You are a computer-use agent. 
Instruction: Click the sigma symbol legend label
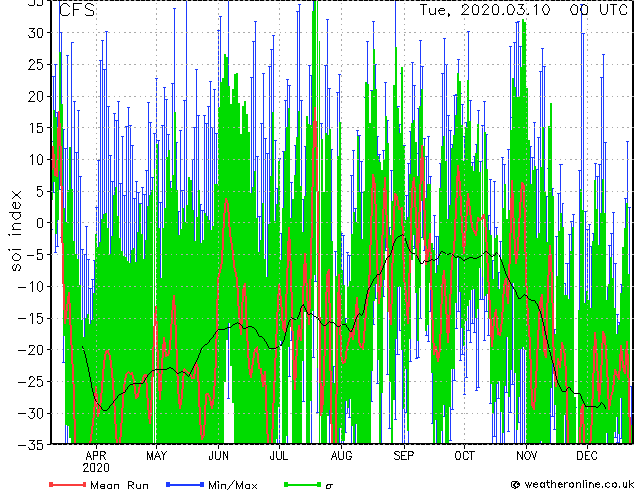coord(329,486)
